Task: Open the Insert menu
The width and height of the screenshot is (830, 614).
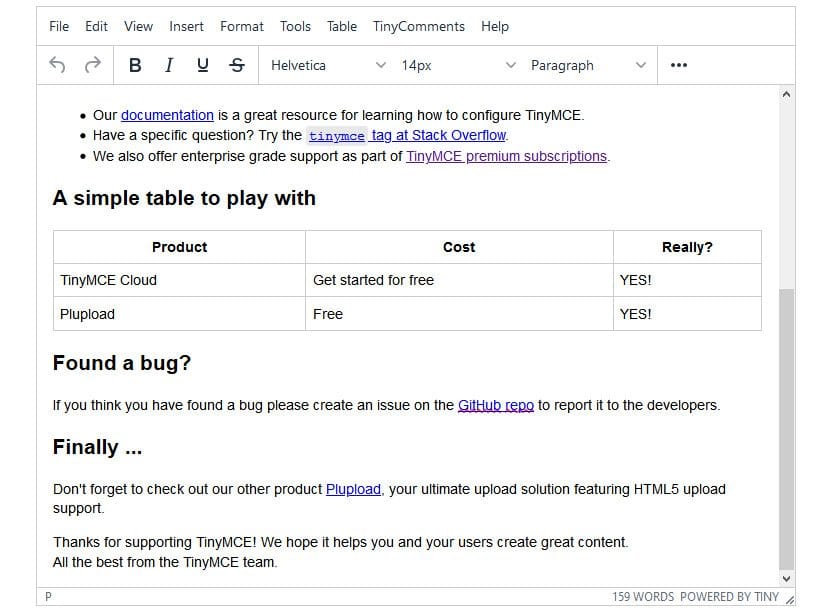Action: click(186, 26)
